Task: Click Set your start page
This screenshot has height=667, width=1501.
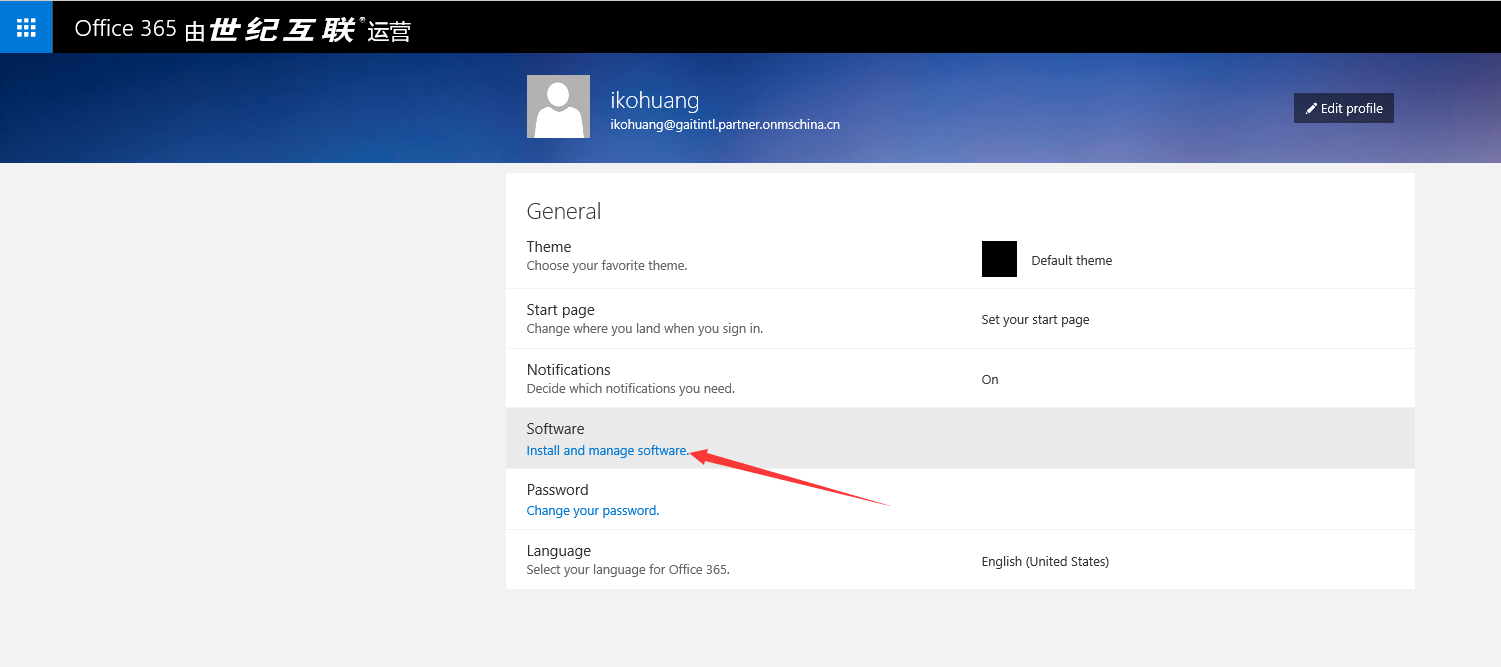Action: click(1035, 320)
